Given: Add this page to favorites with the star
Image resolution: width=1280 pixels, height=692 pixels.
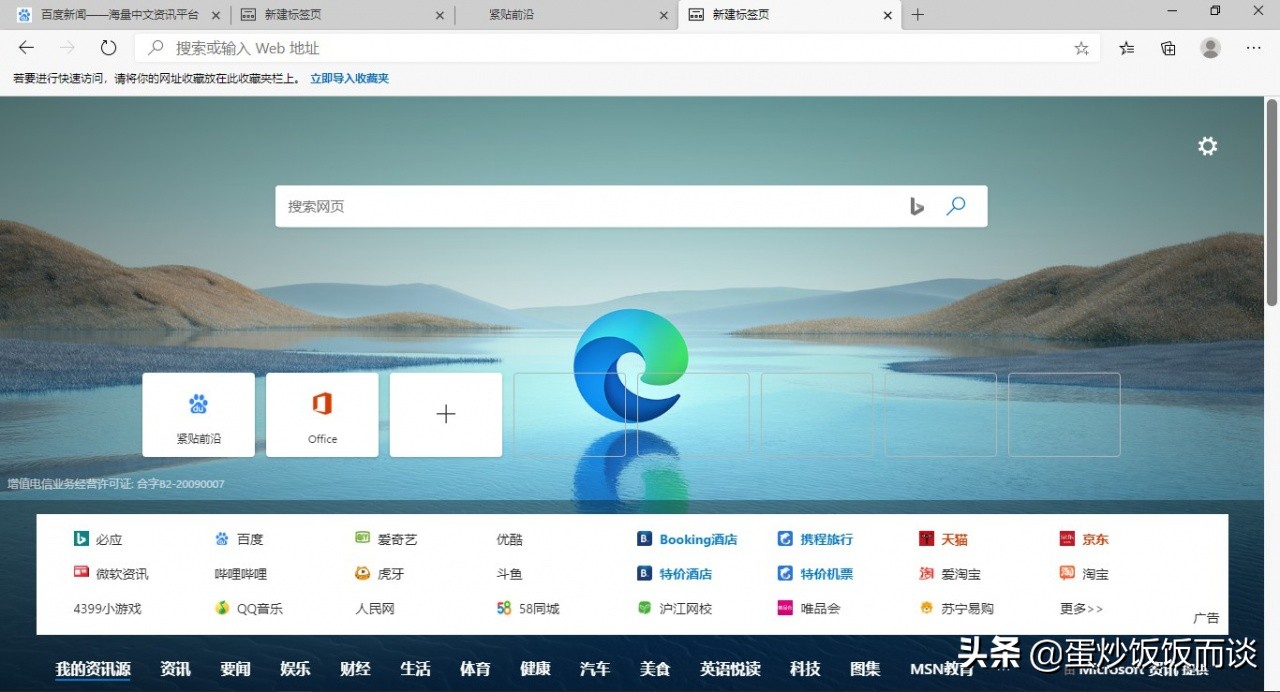Looking at the screenshot, I should point(1081,47).
